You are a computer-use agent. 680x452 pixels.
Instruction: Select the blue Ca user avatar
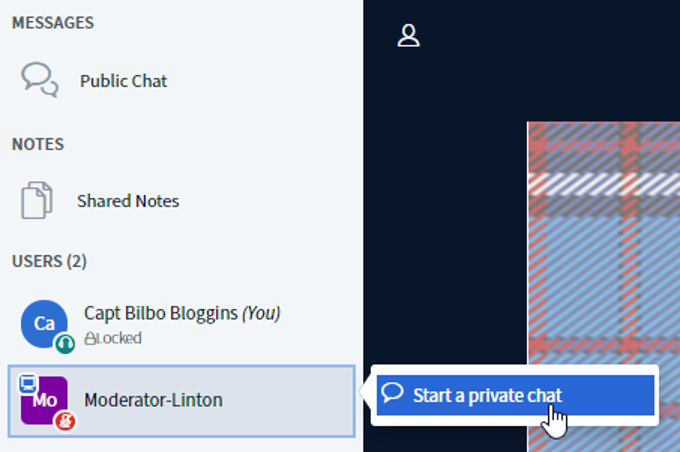[44, 324]
